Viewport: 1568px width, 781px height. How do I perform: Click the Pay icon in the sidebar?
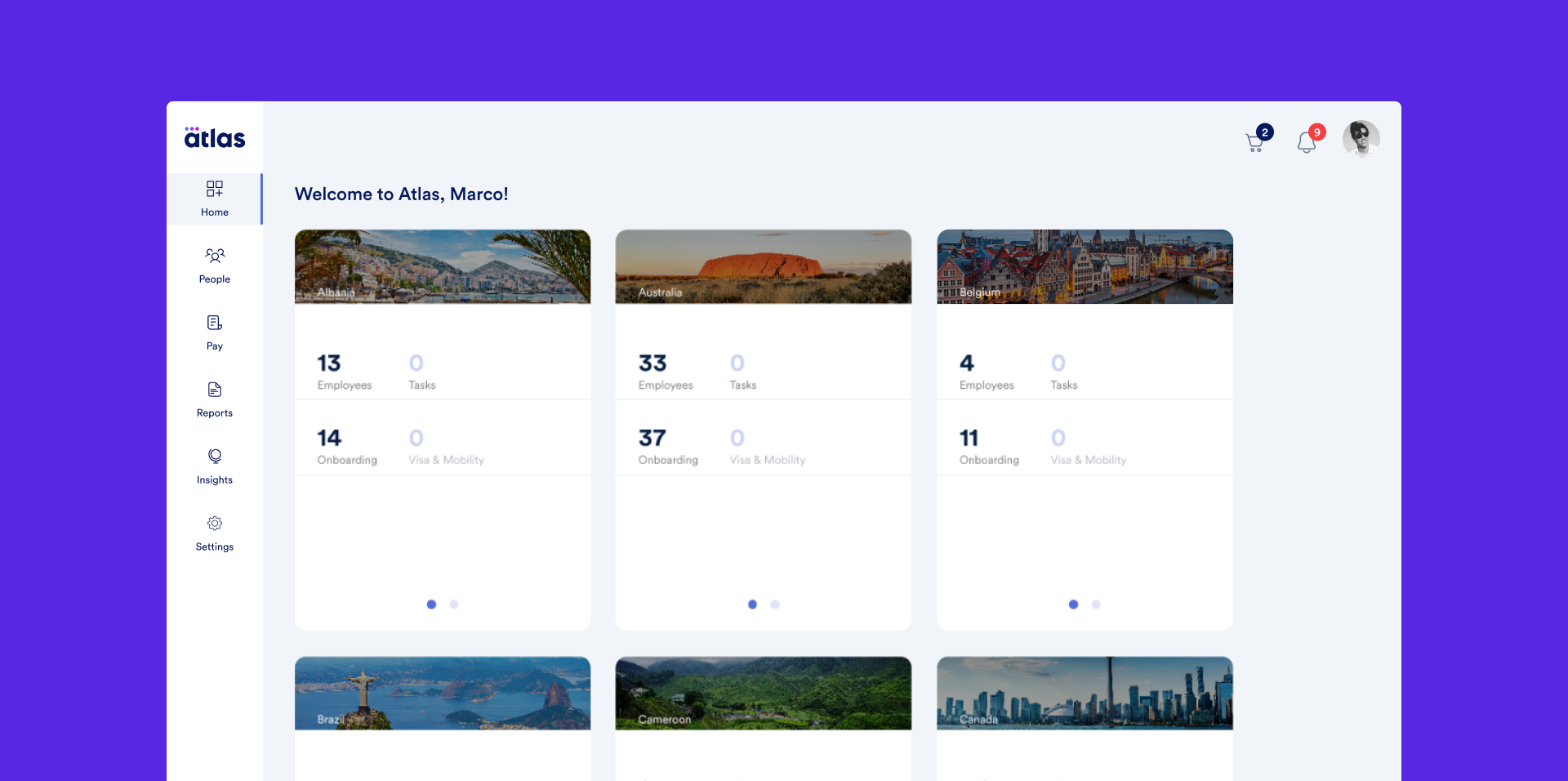(214, 323)
